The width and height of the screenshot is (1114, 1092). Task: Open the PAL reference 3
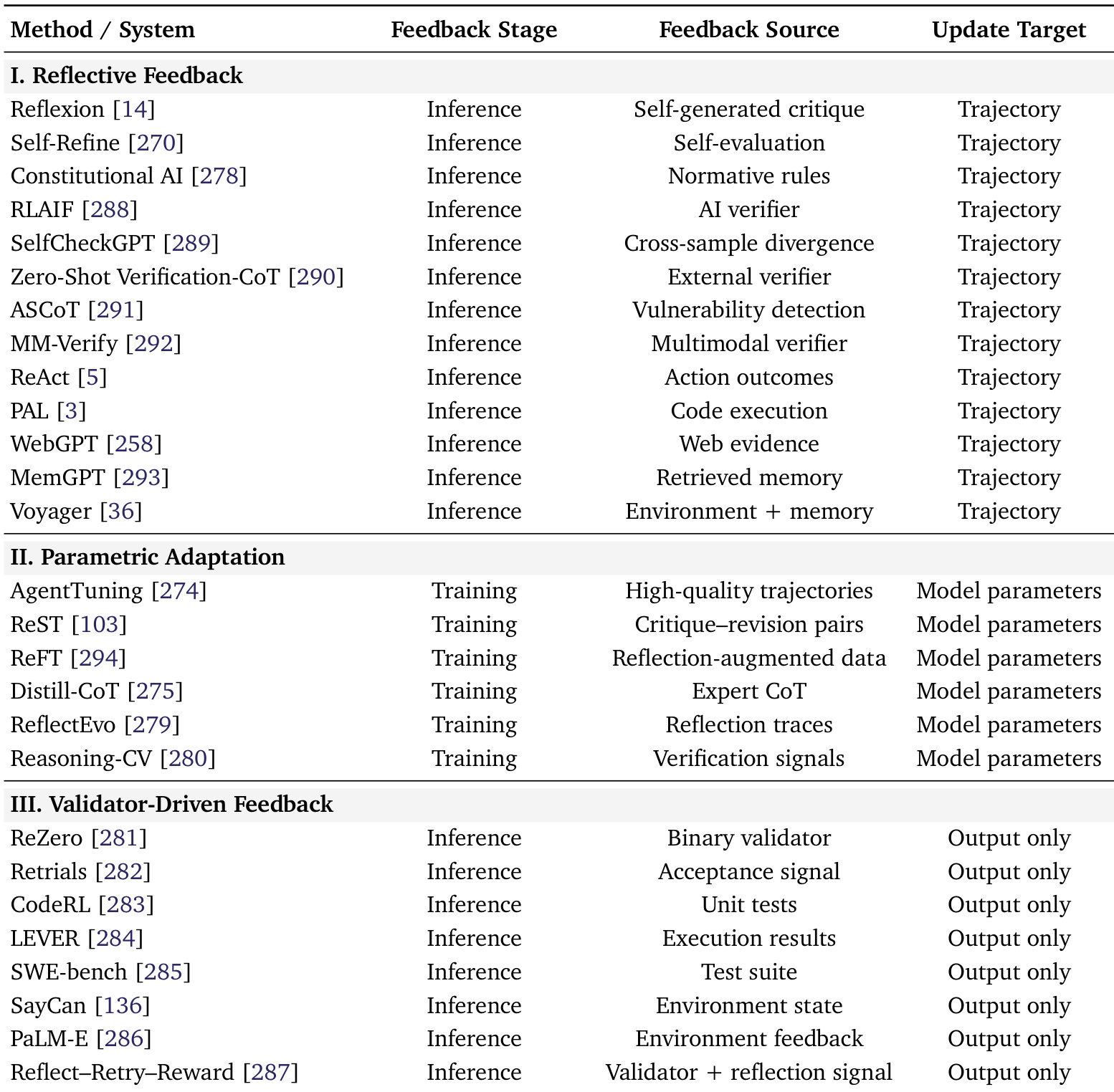[72, 411]
